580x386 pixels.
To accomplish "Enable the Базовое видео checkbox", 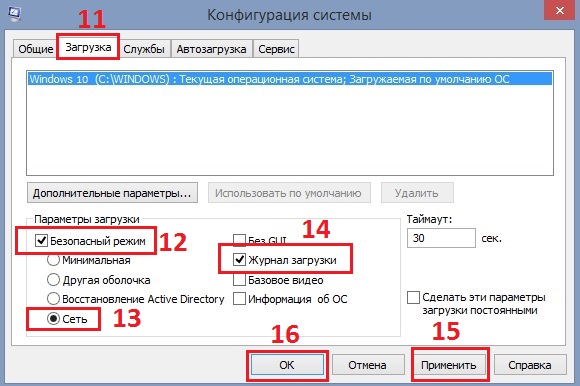I will tap(239, 280).
